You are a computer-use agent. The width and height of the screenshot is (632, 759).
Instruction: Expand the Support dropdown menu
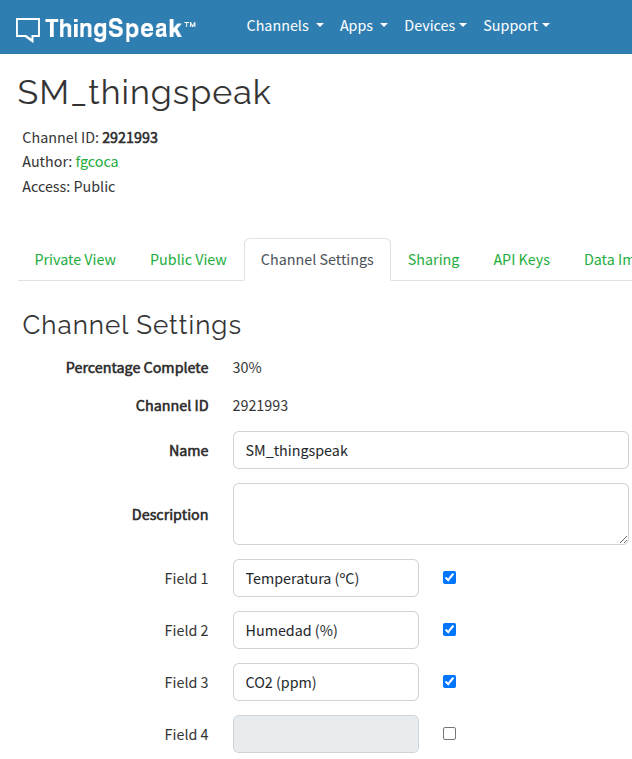click(516, 26)
